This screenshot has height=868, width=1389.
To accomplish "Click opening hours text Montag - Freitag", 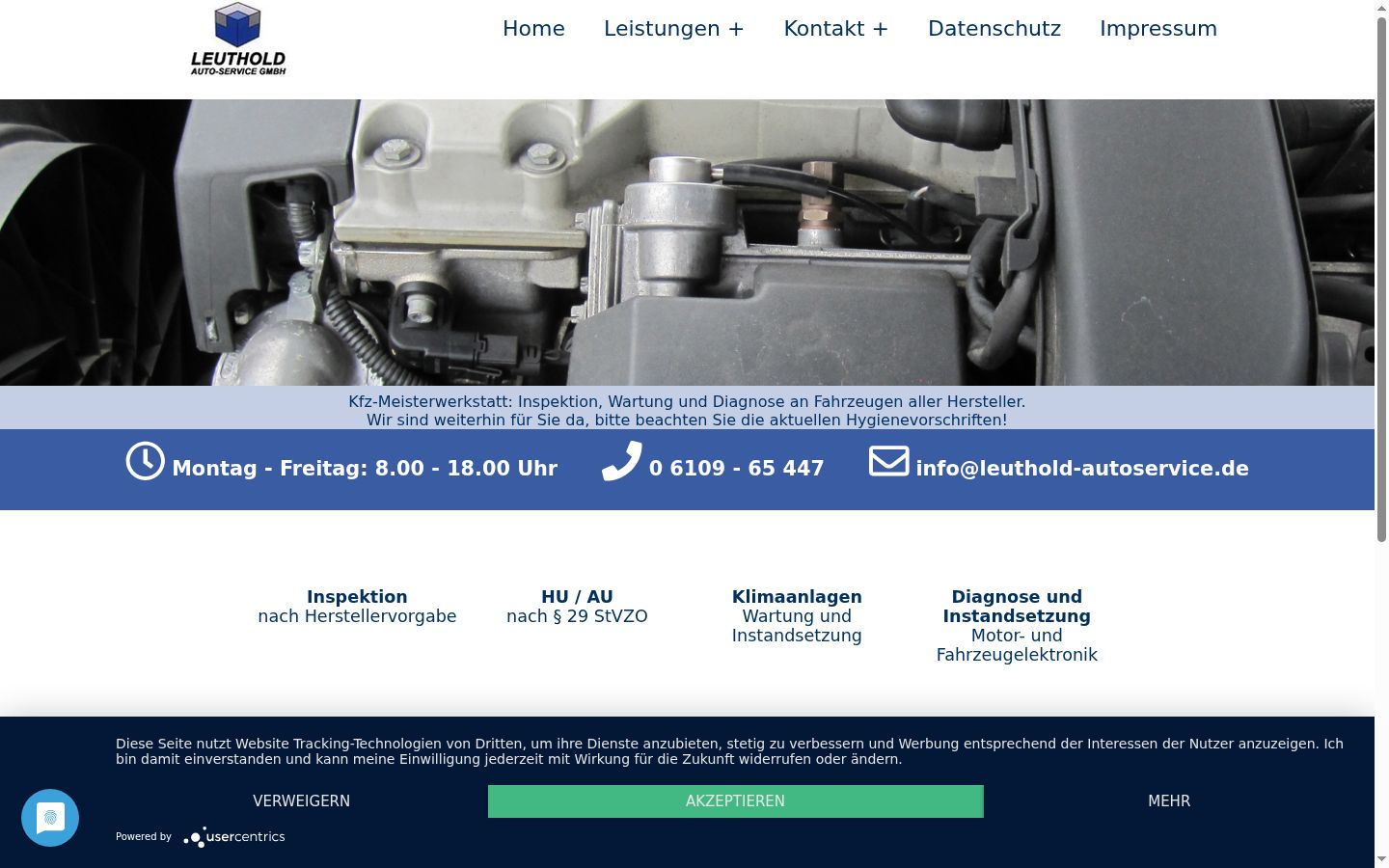I will pyautogui.click(x=365, y=469).
